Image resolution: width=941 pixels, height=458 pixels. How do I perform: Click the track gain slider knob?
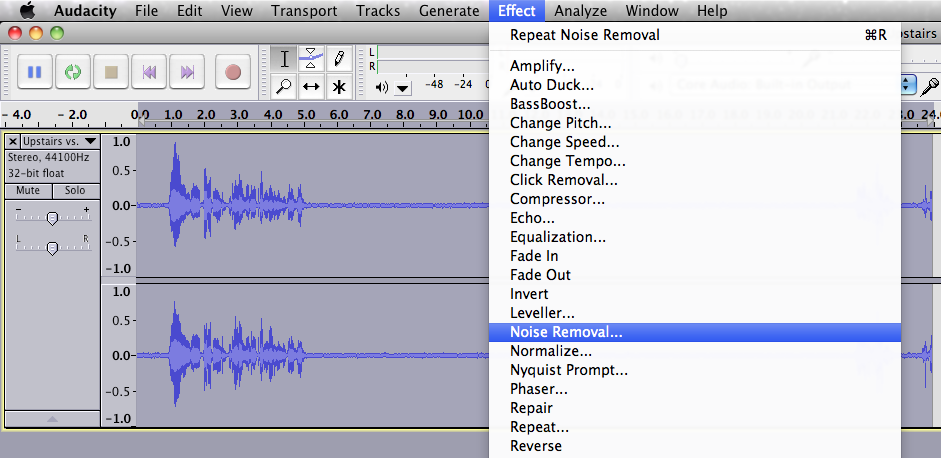click(x=52, y=217)
